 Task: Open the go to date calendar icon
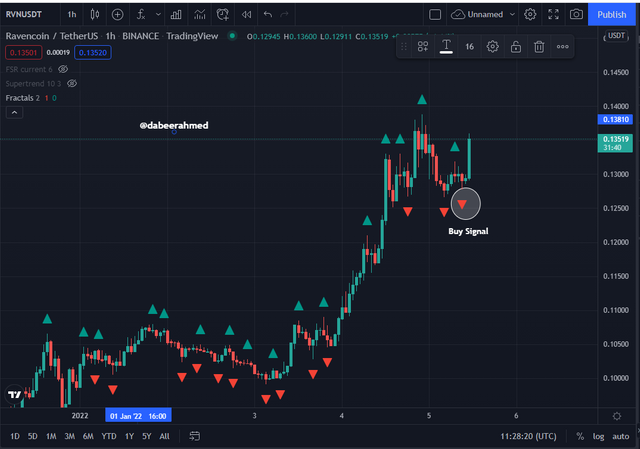tap(195, 436)
